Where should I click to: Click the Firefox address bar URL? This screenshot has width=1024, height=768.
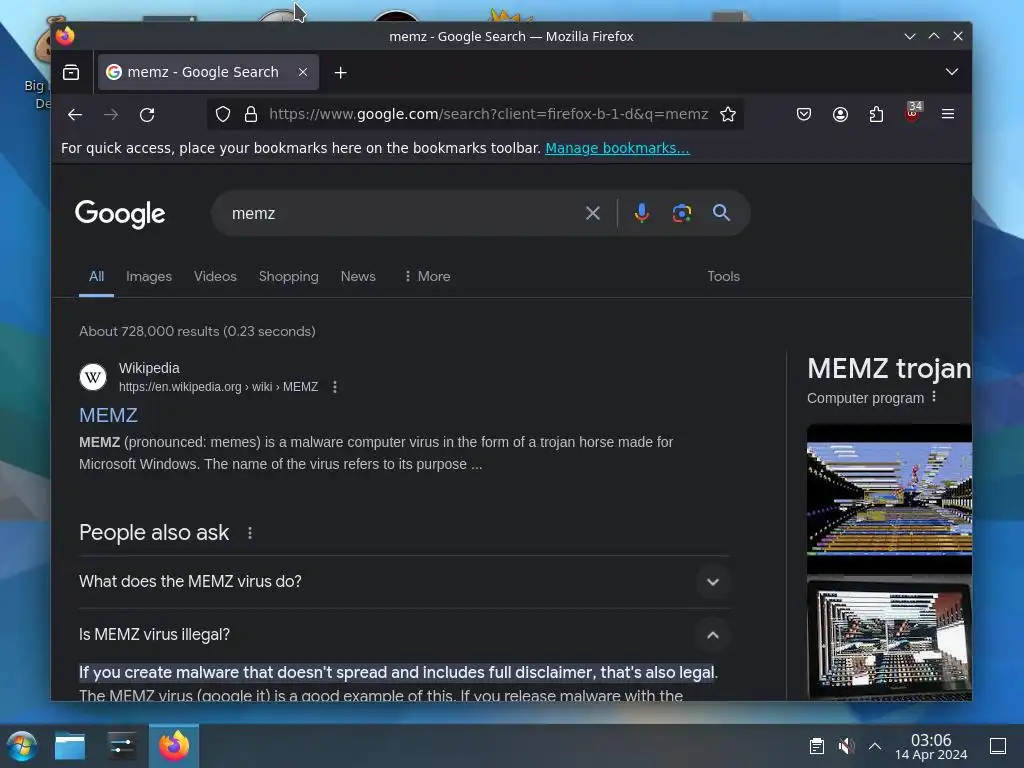pyautogui.click(x=488, y=114)
